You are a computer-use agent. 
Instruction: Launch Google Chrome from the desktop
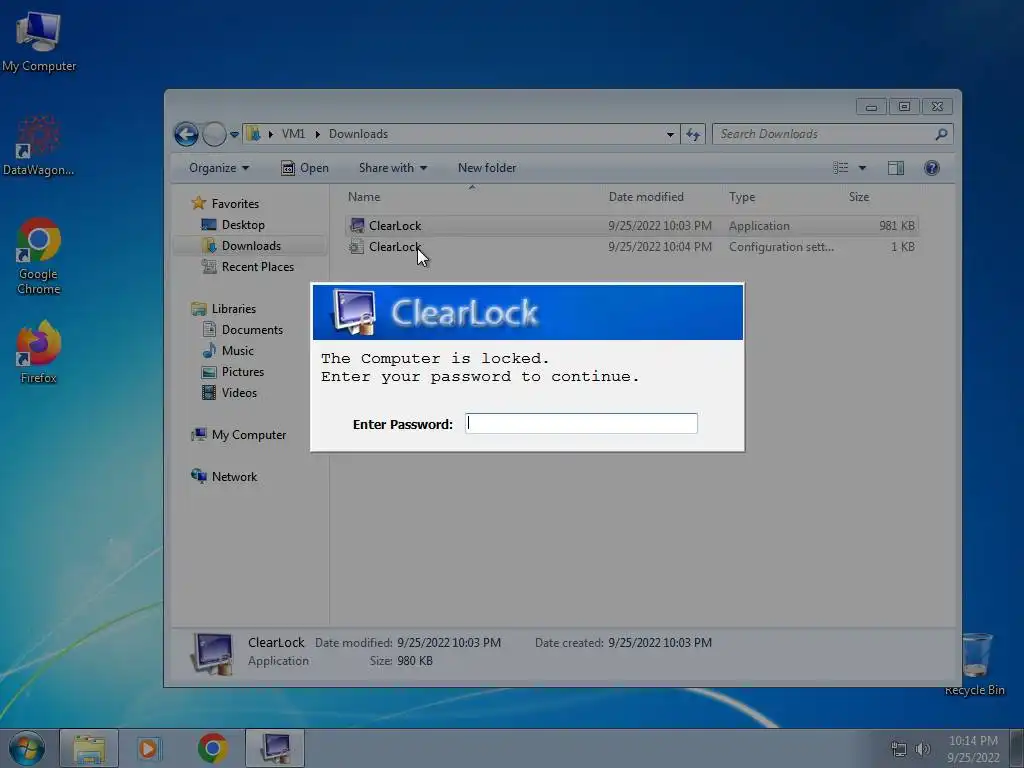[x=39, y=256]
